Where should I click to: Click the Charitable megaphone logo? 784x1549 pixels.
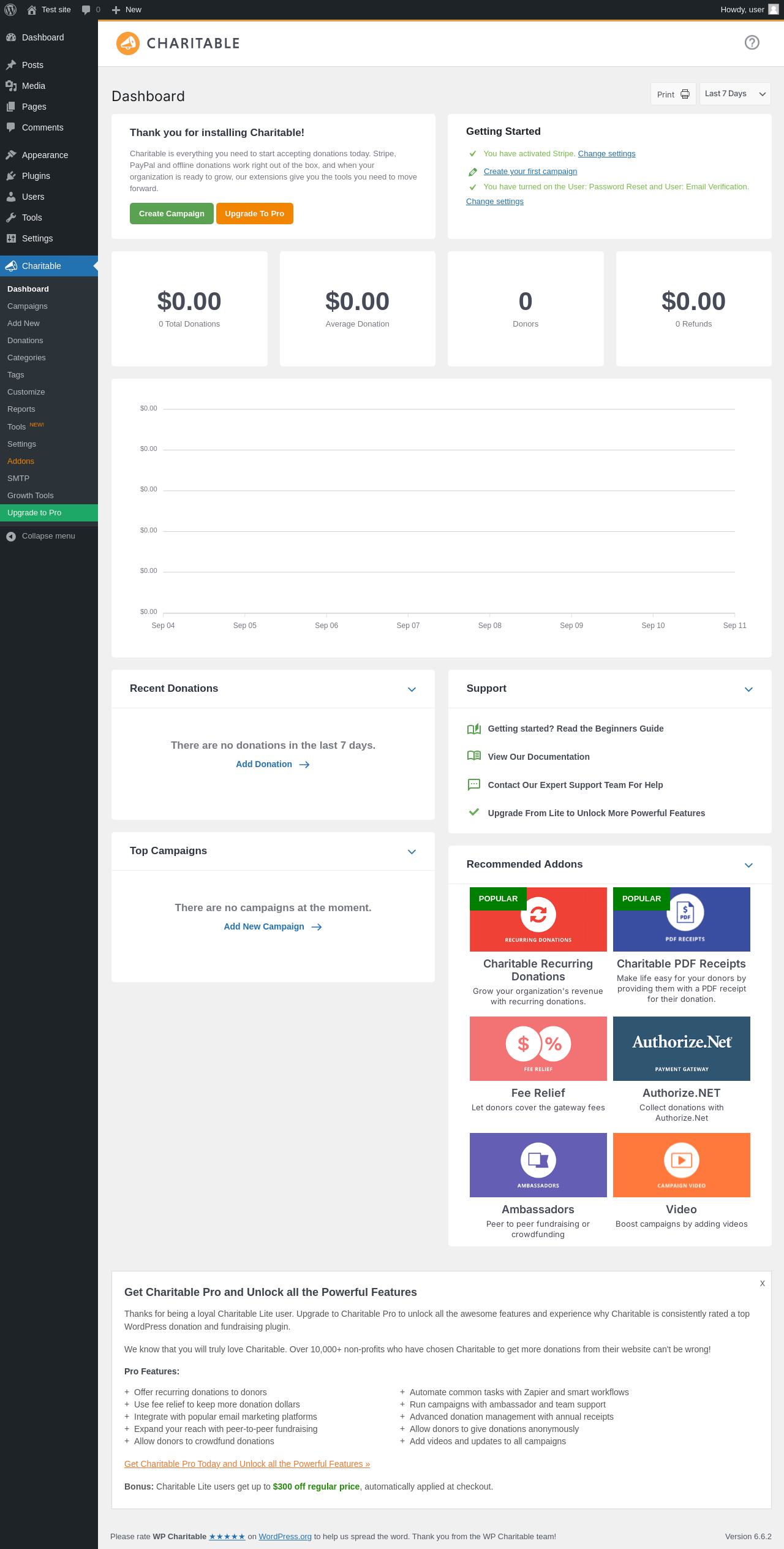pos(128,44)
